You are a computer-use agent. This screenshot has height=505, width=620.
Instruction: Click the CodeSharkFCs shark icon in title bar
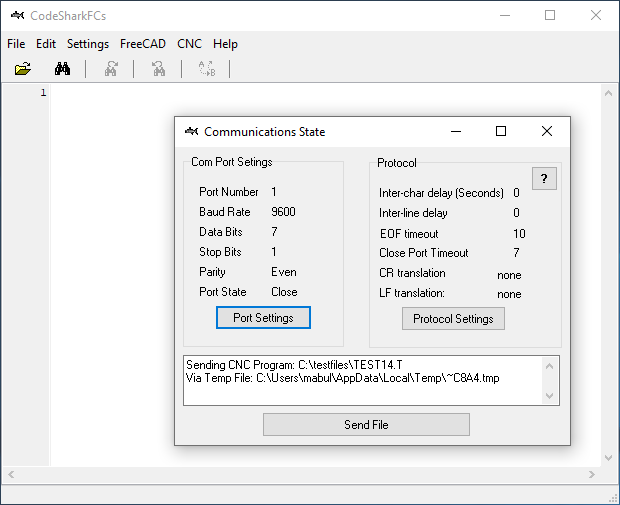point(17,15)
